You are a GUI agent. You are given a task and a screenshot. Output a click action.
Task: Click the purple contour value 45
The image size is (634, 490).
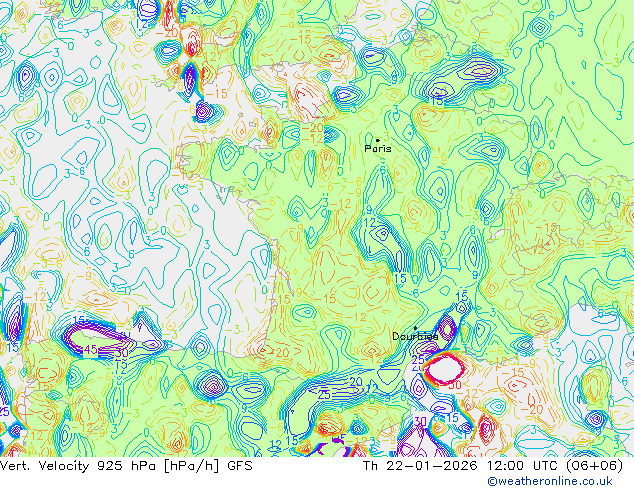pos(91,349)
